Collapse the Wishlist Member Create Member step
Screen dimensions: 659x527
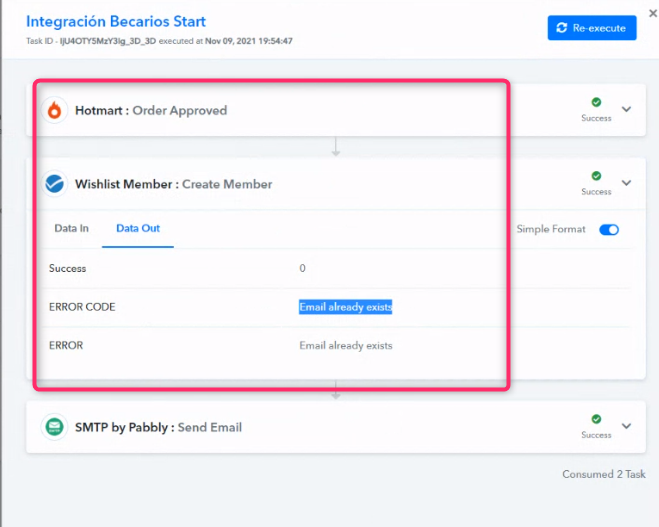[x=626, y=183]
